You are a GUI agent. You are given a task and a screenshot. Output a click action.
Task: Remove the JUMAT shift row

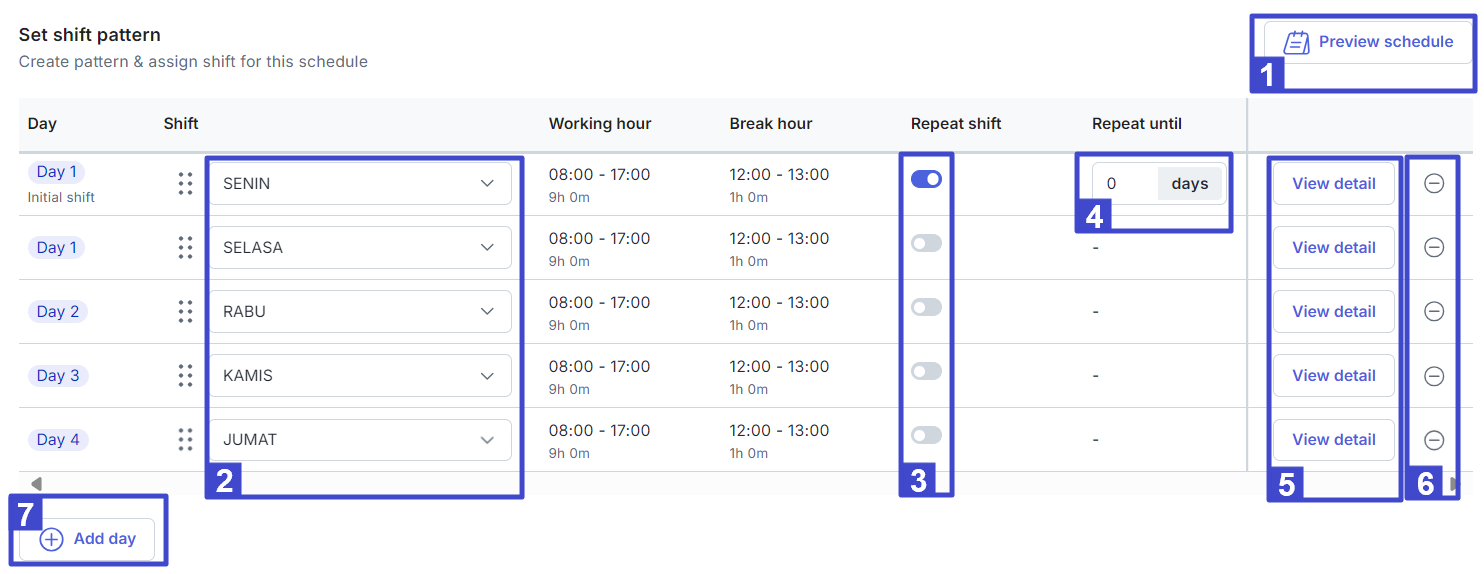tap(1433, 439)
